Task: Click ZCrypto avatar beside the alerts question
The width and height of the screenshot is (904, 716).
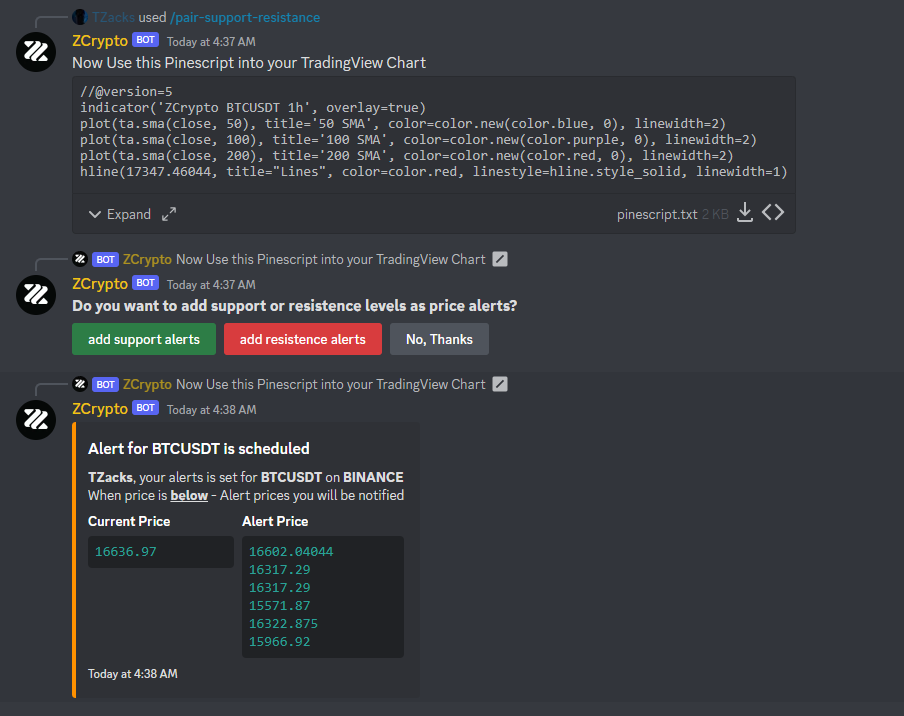Action: pos(36,294)
